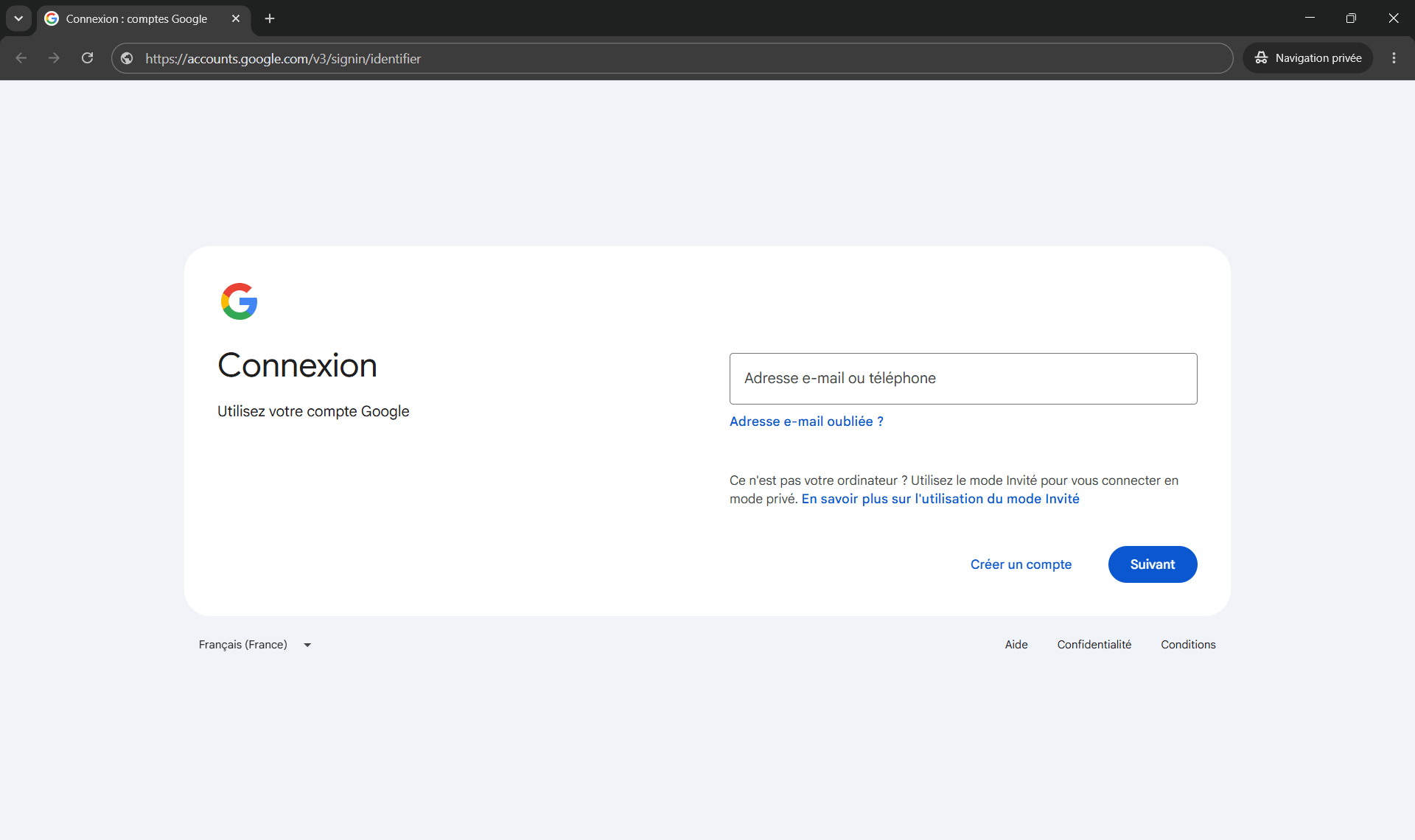
Task: Select the Connexion : comptes Google tab
Action: [x=144, y=18]
